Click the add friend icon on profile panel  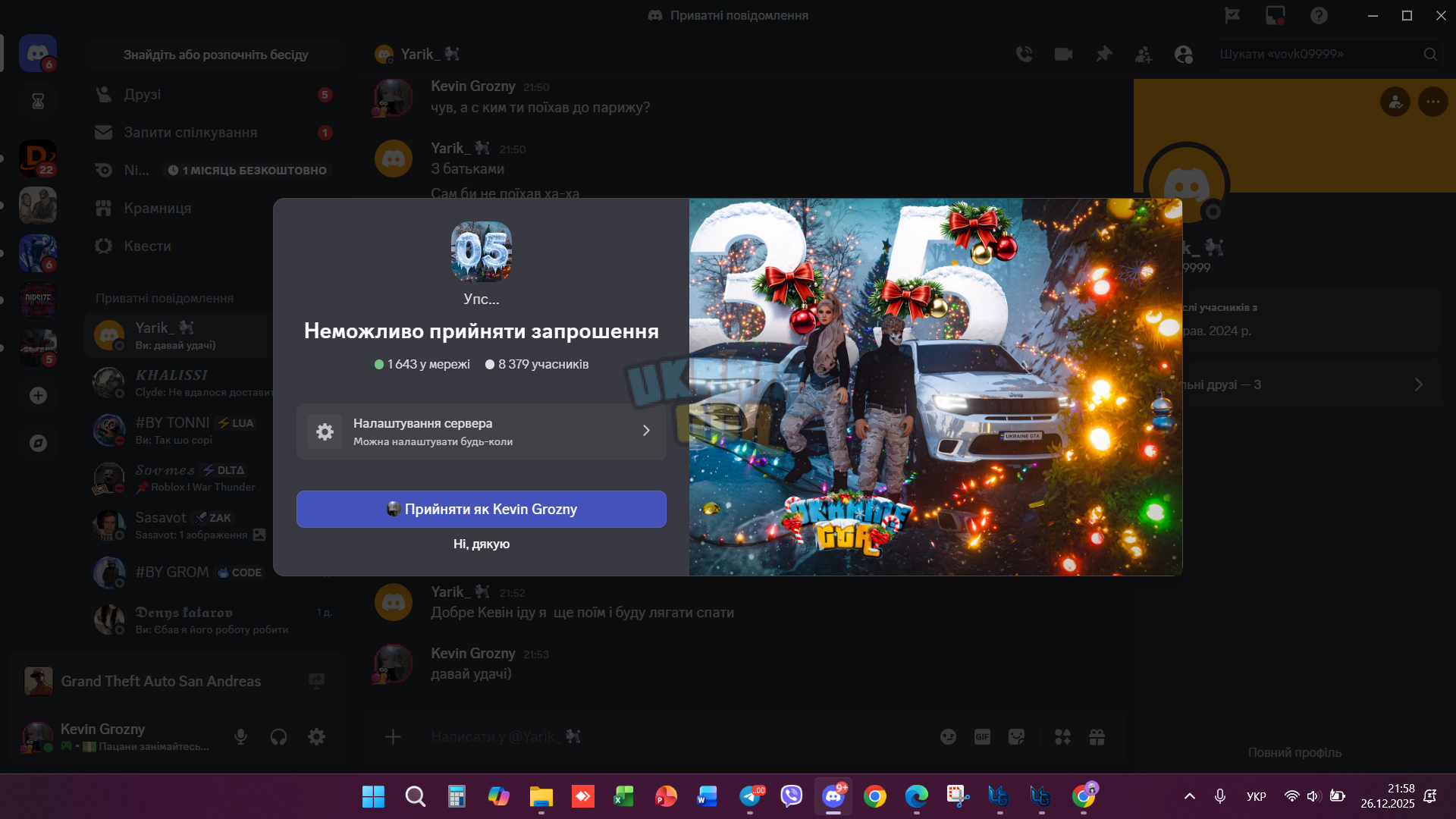coord(1395,102)
